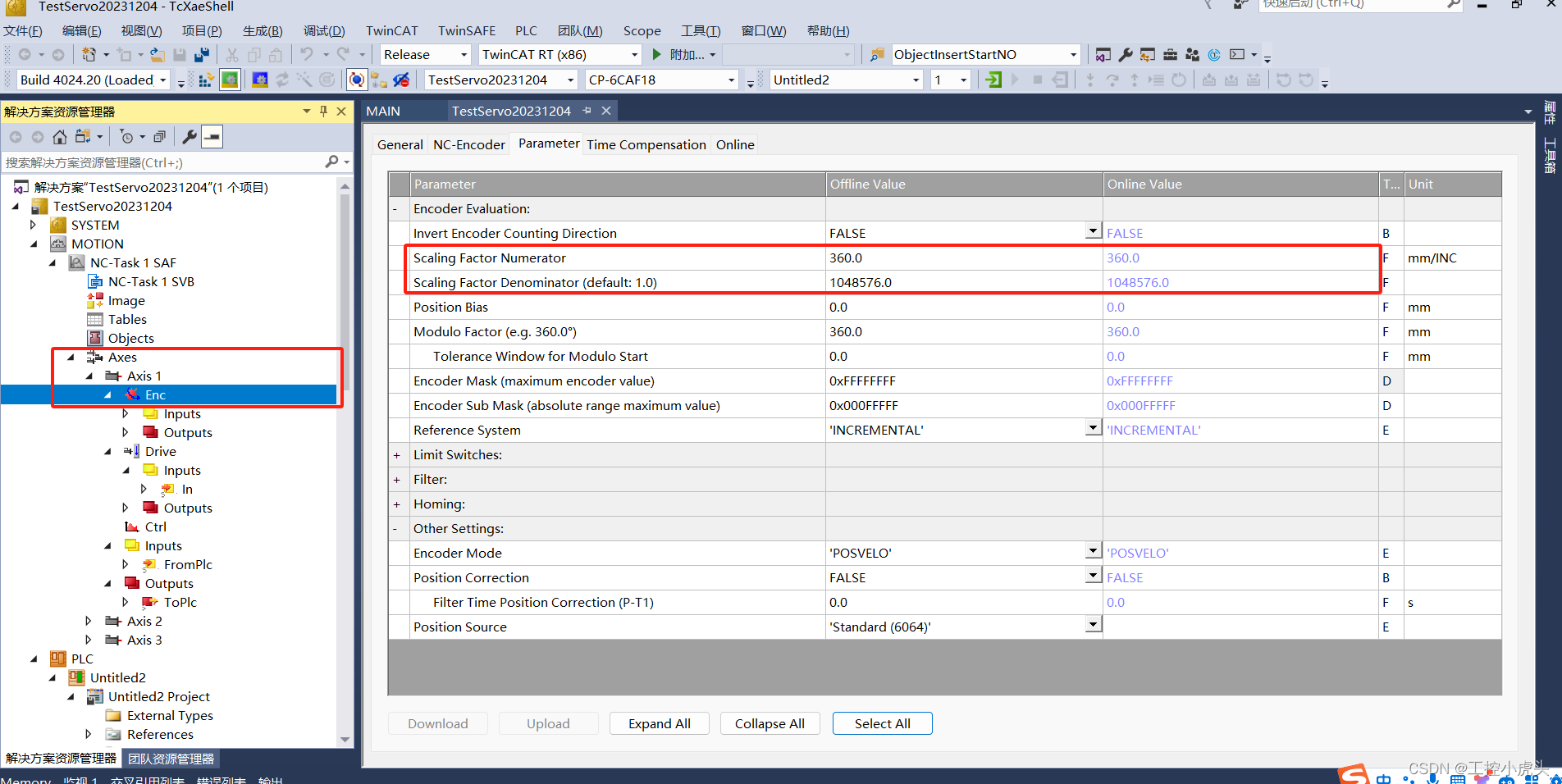Image resolution: width=1562 pixels, height=784 pixels.
Task: Click the Collapse All button
Action: [x=770, y=723]
